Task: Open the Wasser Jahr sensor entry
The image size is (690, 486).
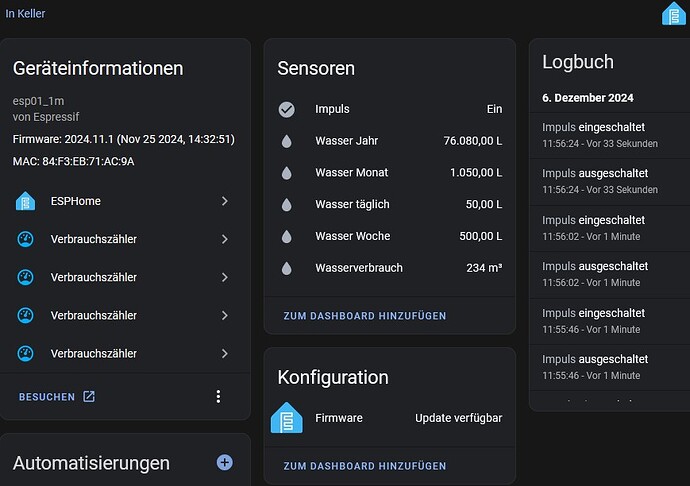Action: (390, 141)
